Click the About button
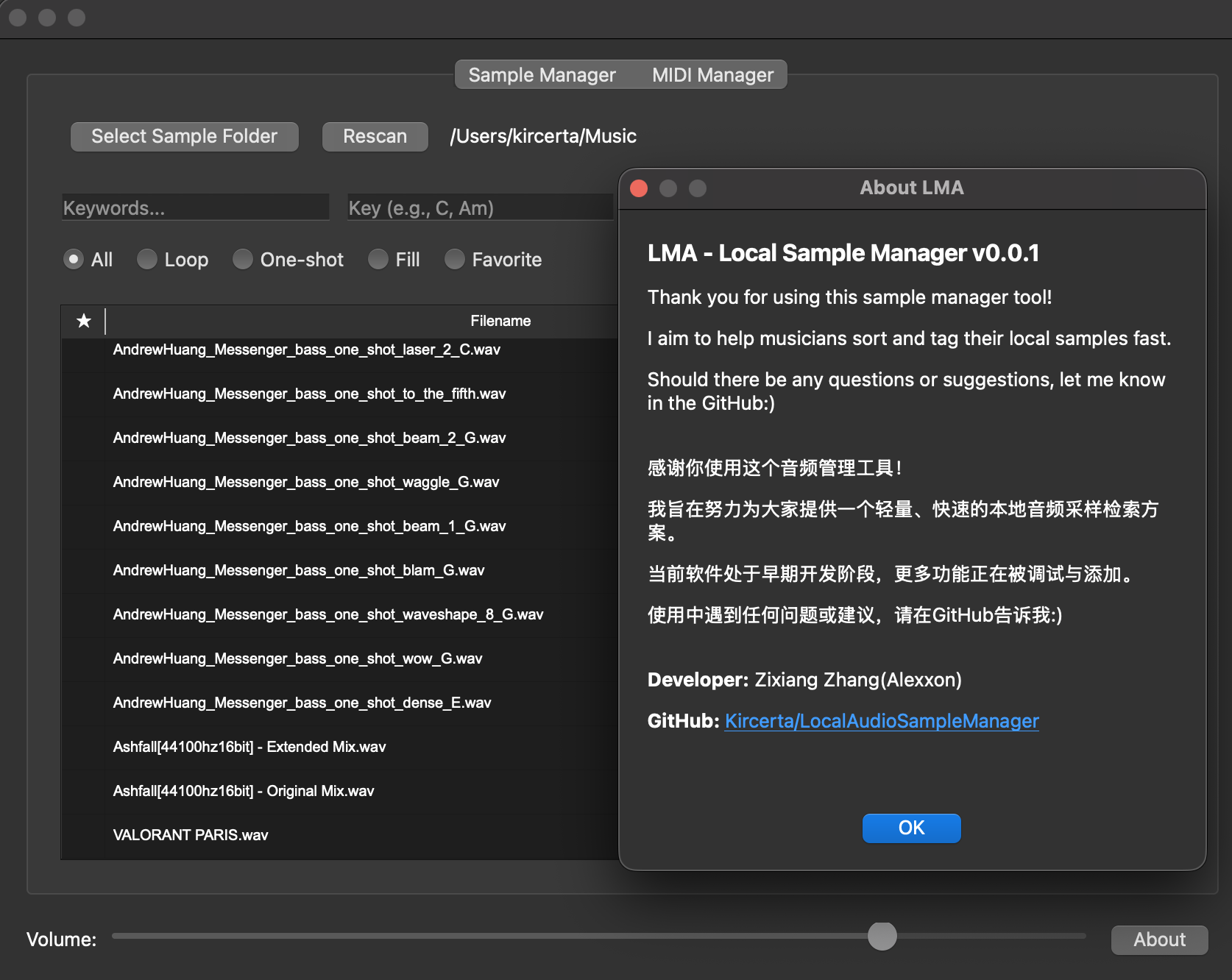 tap(1158, 940)
